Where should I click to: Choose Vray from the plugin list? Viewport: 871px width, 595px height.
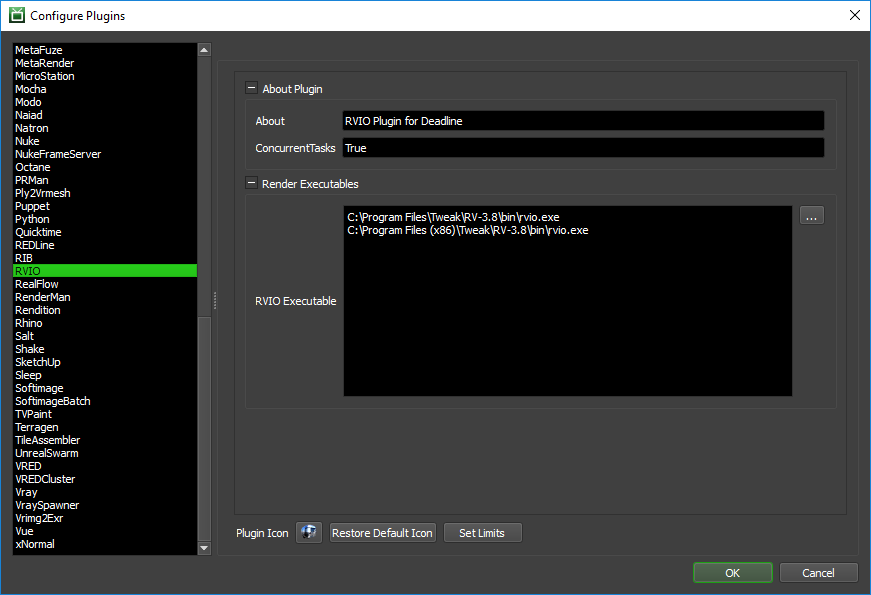pyautogui.click(x=26, y=492)
